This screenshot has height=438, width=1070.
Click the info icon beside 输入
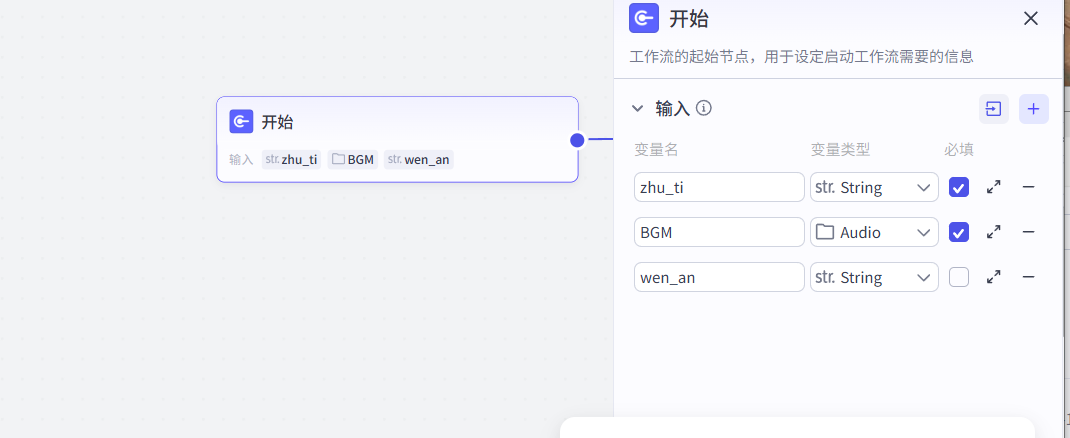[704, 108]
